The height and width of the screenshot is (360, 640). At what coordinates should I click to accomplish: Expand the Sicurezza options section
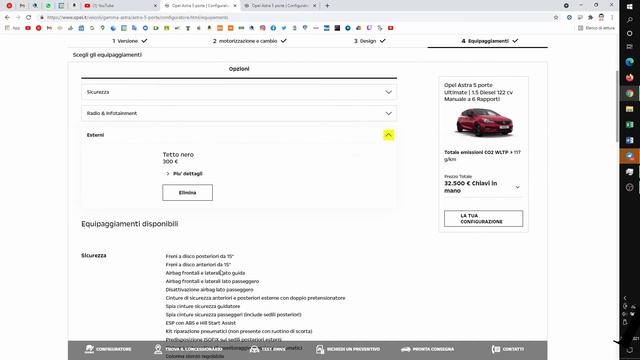point(239,92)
